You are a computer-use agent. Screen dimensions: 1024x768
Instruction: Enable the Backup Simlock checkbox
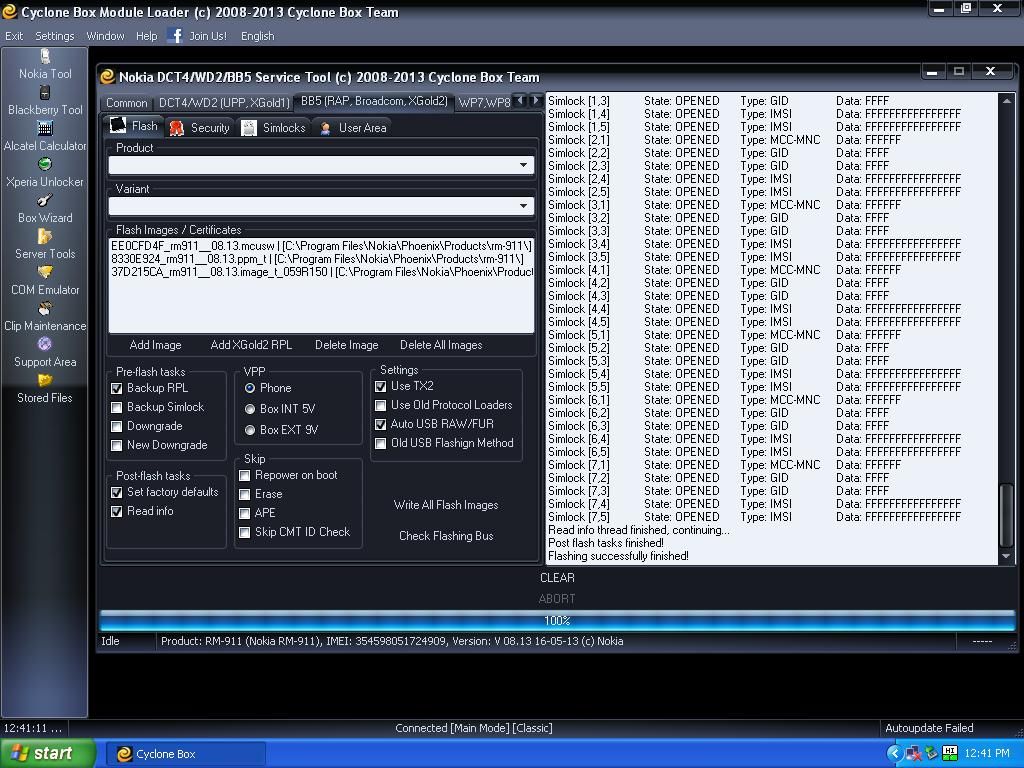point(117,407)
